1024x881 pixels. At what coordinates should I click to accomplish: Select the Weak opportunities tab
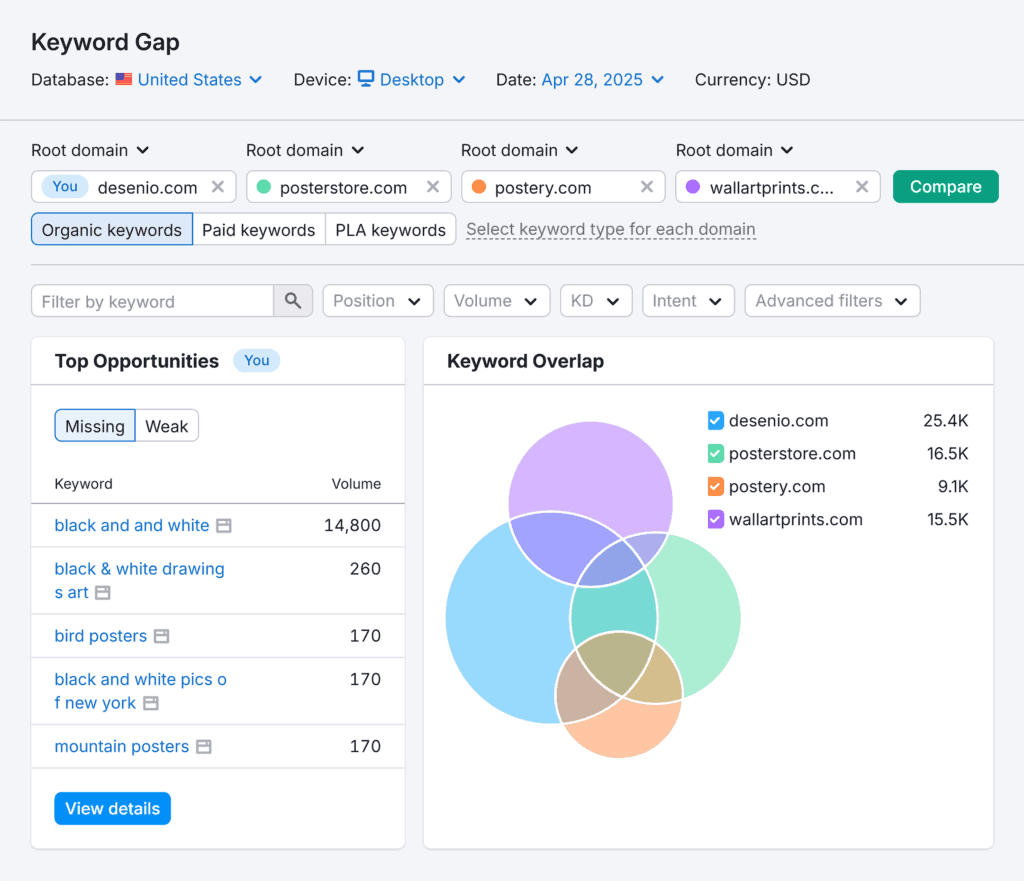pos(166,426)
